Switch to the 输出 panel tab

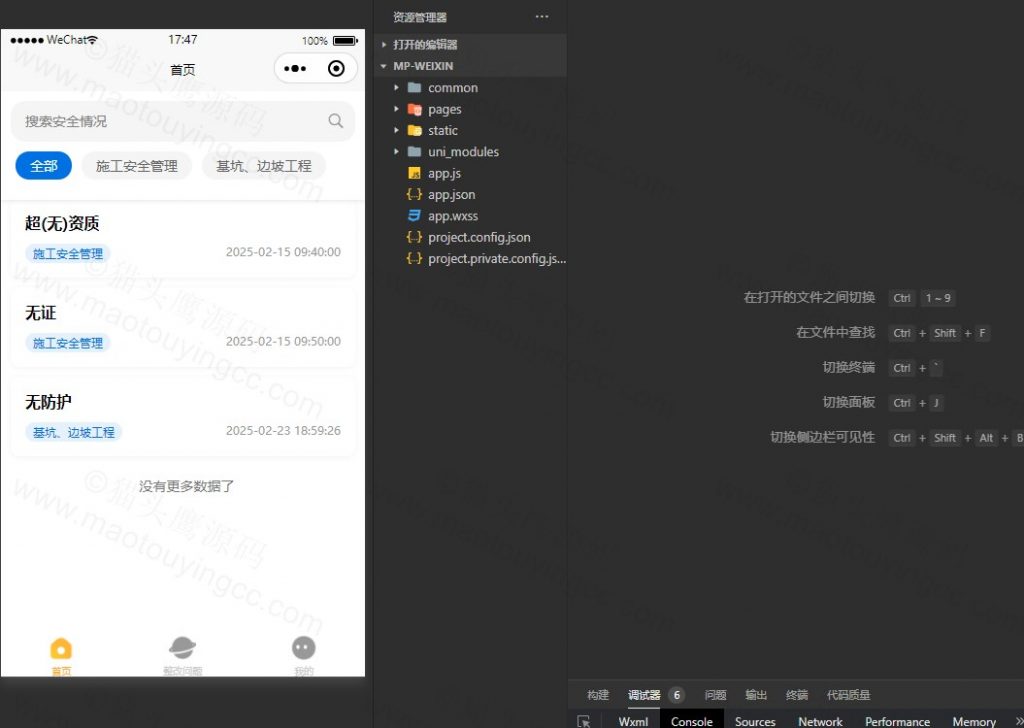coord(756,695)
